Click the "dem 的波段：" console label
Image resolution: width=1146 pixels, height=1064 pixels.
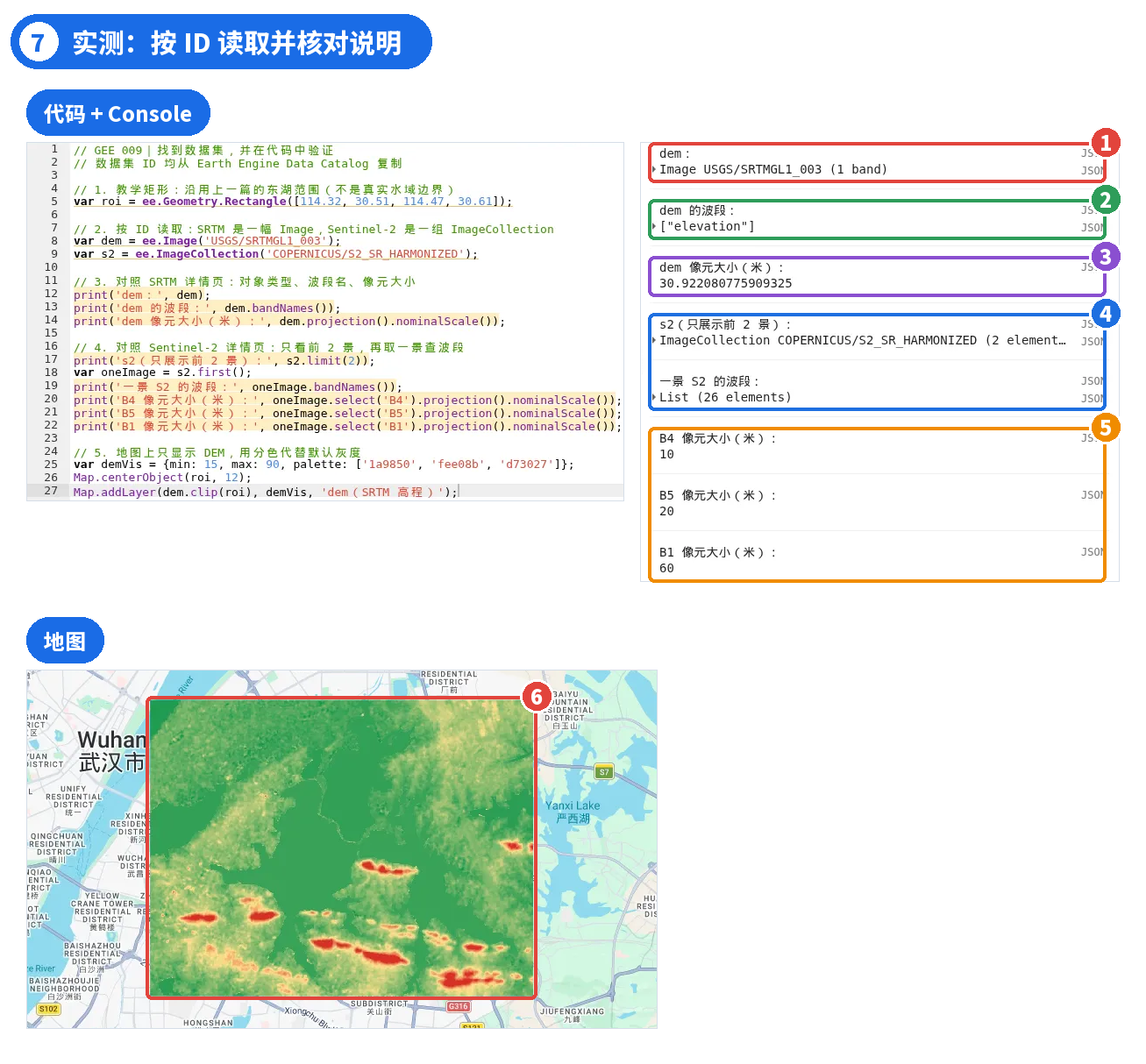pyautogui.click(x=697, y=210)
